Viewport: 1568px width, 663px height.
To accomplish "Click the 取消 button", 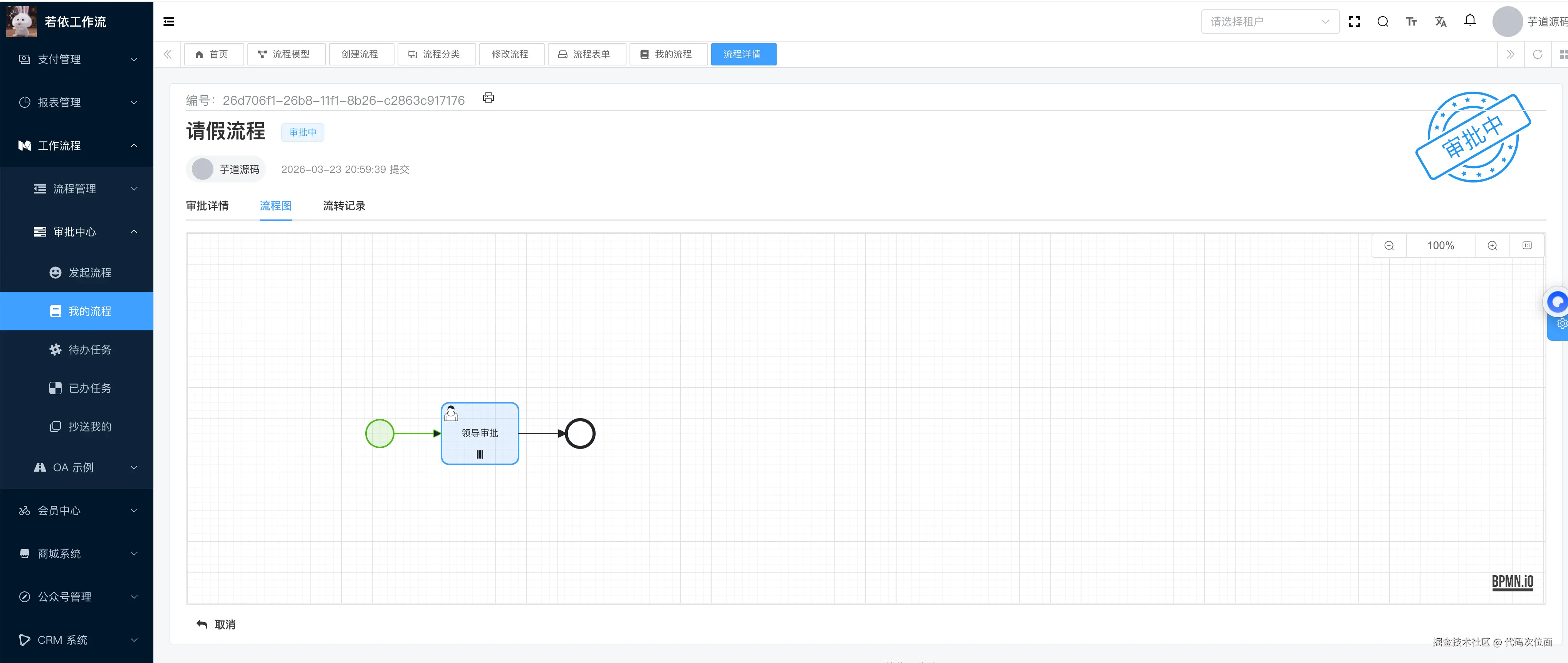I will pyautogui.click(x=216, y=624).
